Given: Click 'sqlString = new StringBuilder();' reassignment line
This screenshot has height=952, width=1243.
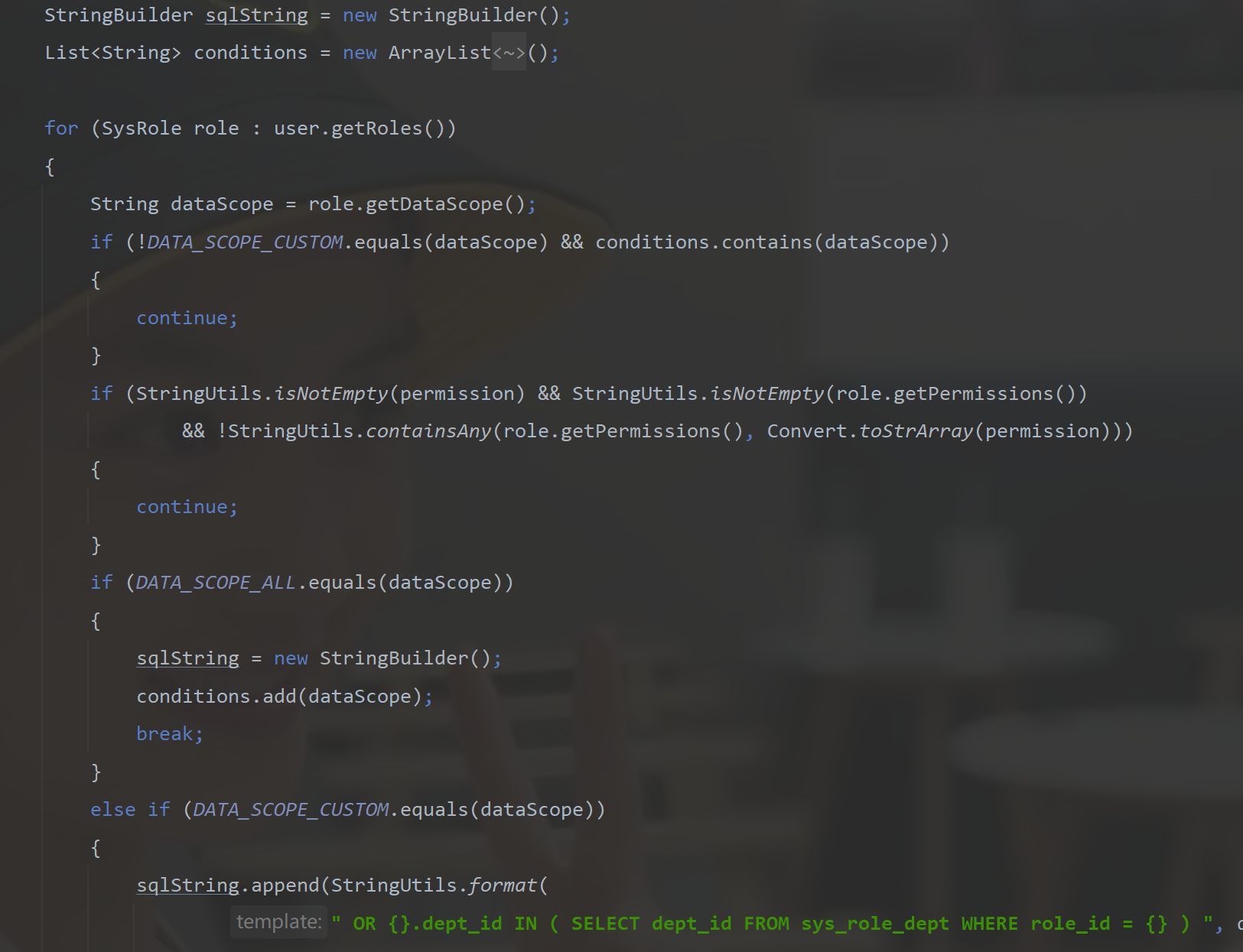Looking at the screenshot, I should coord(319,658).
